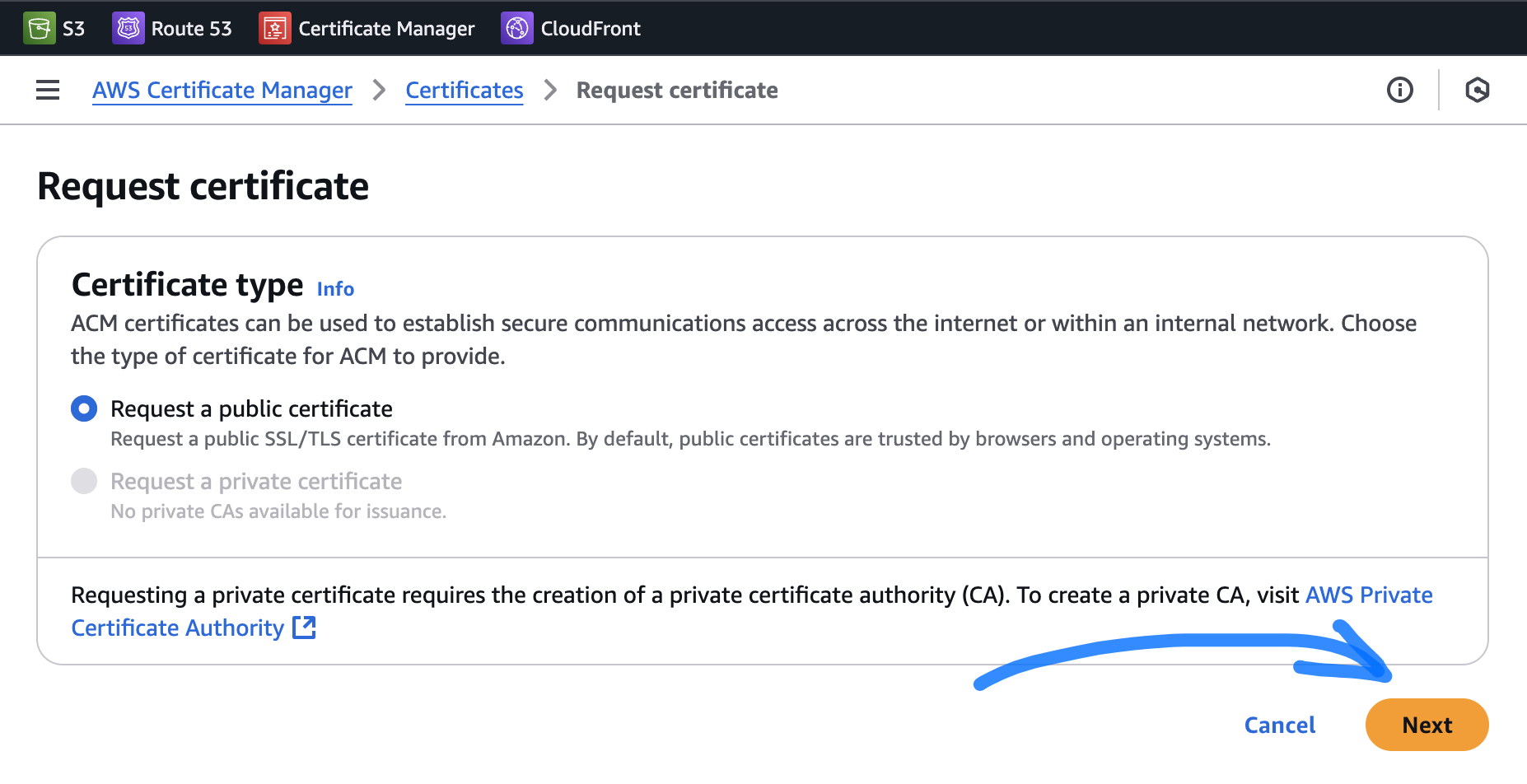Click the Route 53 shield icon
The height and width of the screenshot is (784, 1527).
pos(128,28)
